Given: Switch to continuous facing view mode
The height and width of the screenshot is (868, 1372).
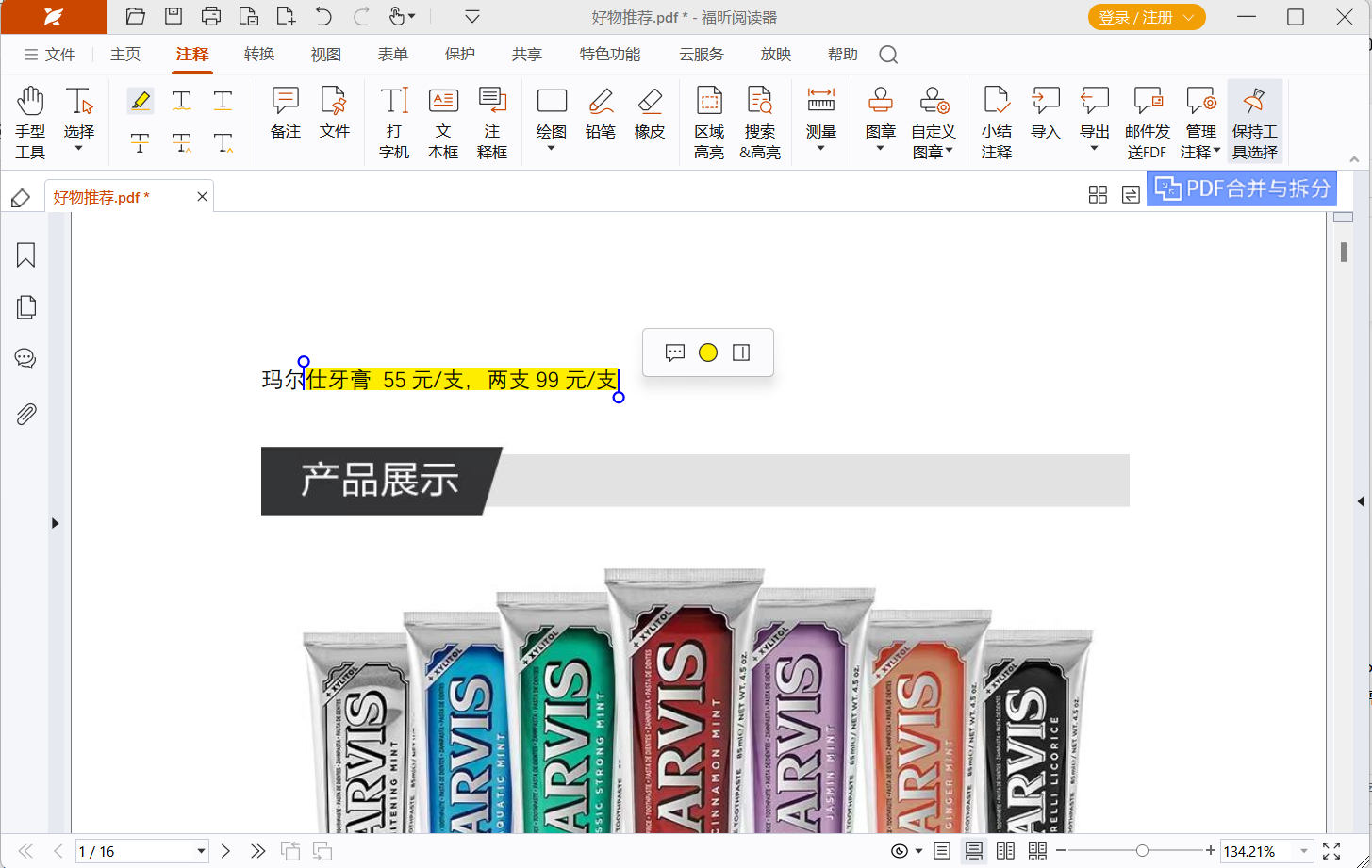Looking at the screenshot, I should pyautogui.click(x=1037, y=851).
